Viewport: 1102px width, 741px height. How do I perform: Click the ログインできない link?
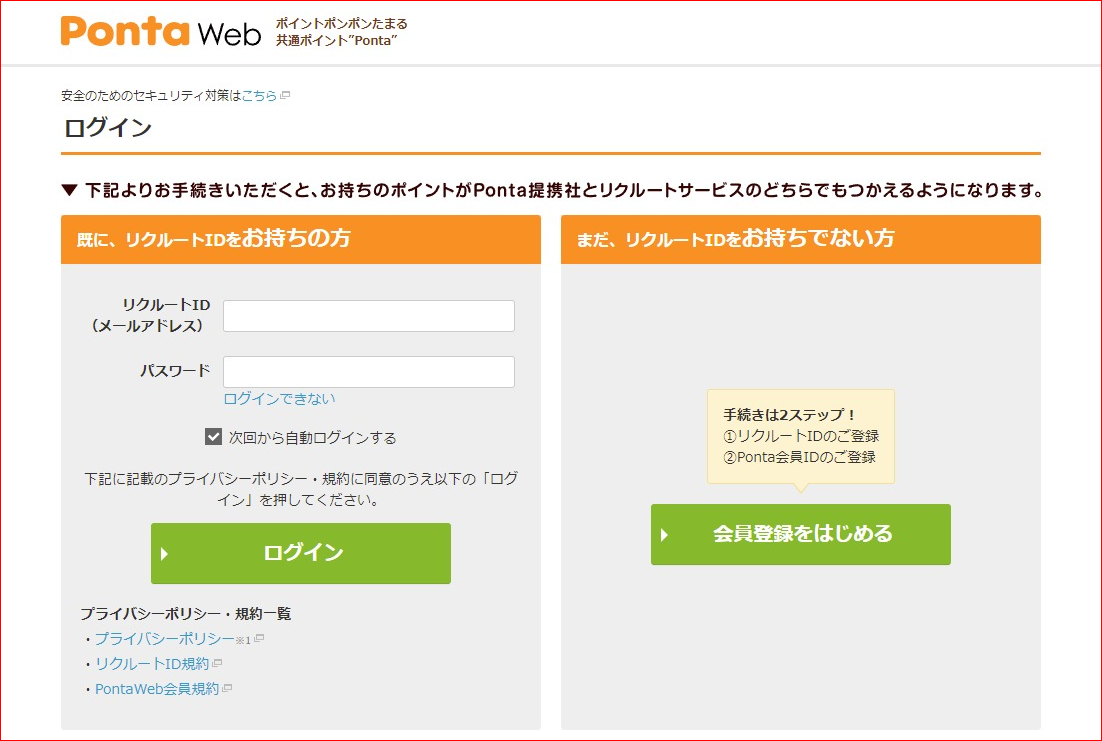click(x=278, y=397)
